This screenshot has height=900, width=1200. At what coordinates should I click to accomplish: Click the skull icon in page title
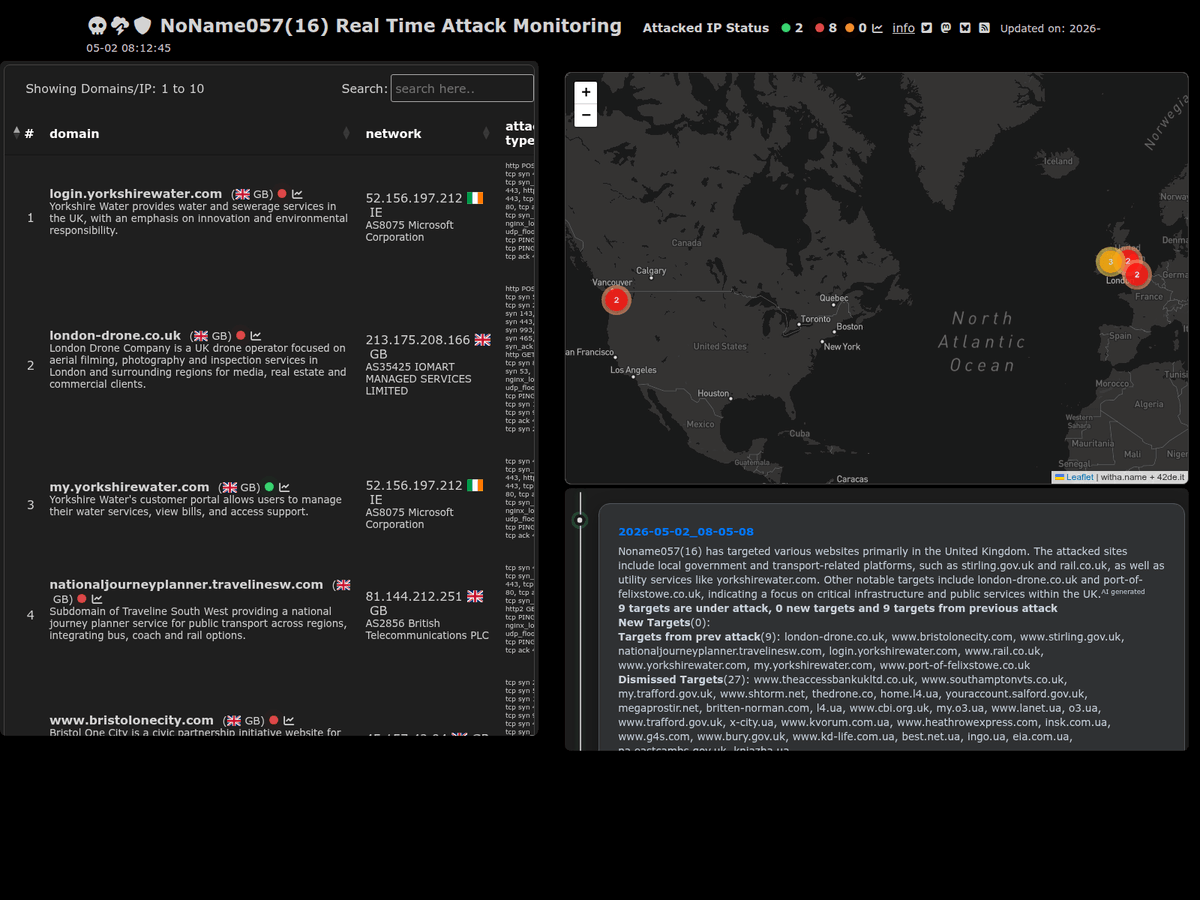[97, 26]
